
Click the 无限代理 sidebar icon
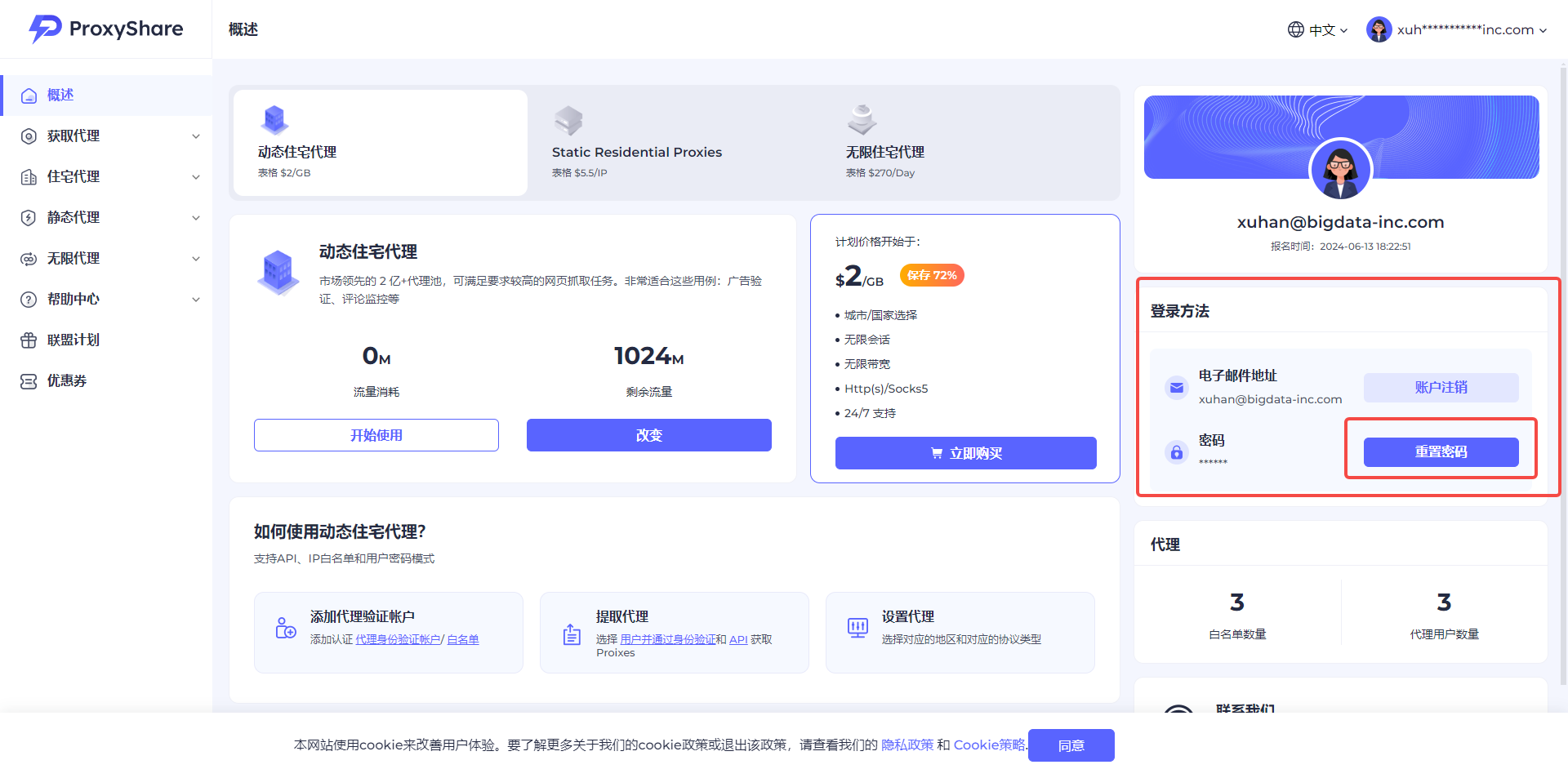tap(29, 259)
